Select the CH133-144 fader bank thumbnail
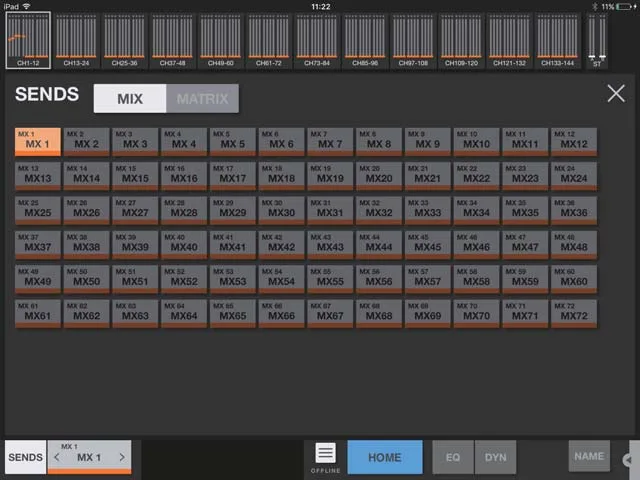Screen dimensions: 640x480 pyautogui.click(x=558, y=40)
